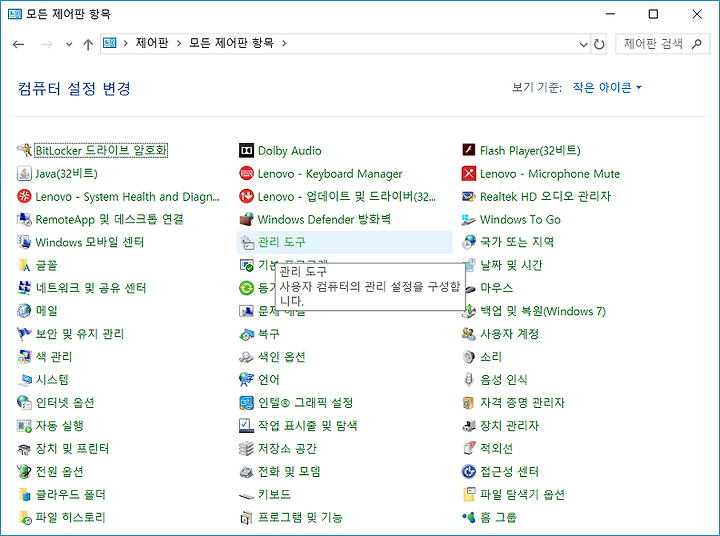Open 색인 옵션 link
The width and height of the screenshot is (720, 536).
click(281, 356)
